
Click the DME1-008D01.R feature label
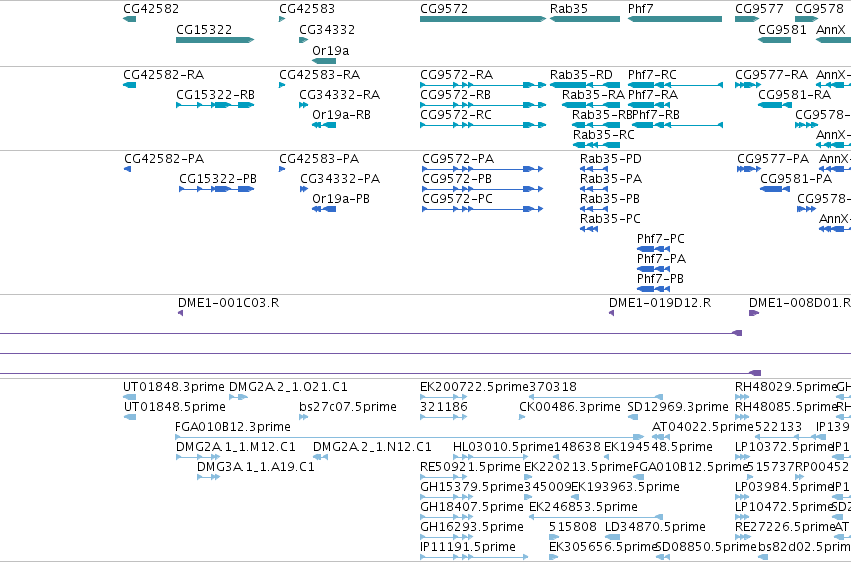800,302
